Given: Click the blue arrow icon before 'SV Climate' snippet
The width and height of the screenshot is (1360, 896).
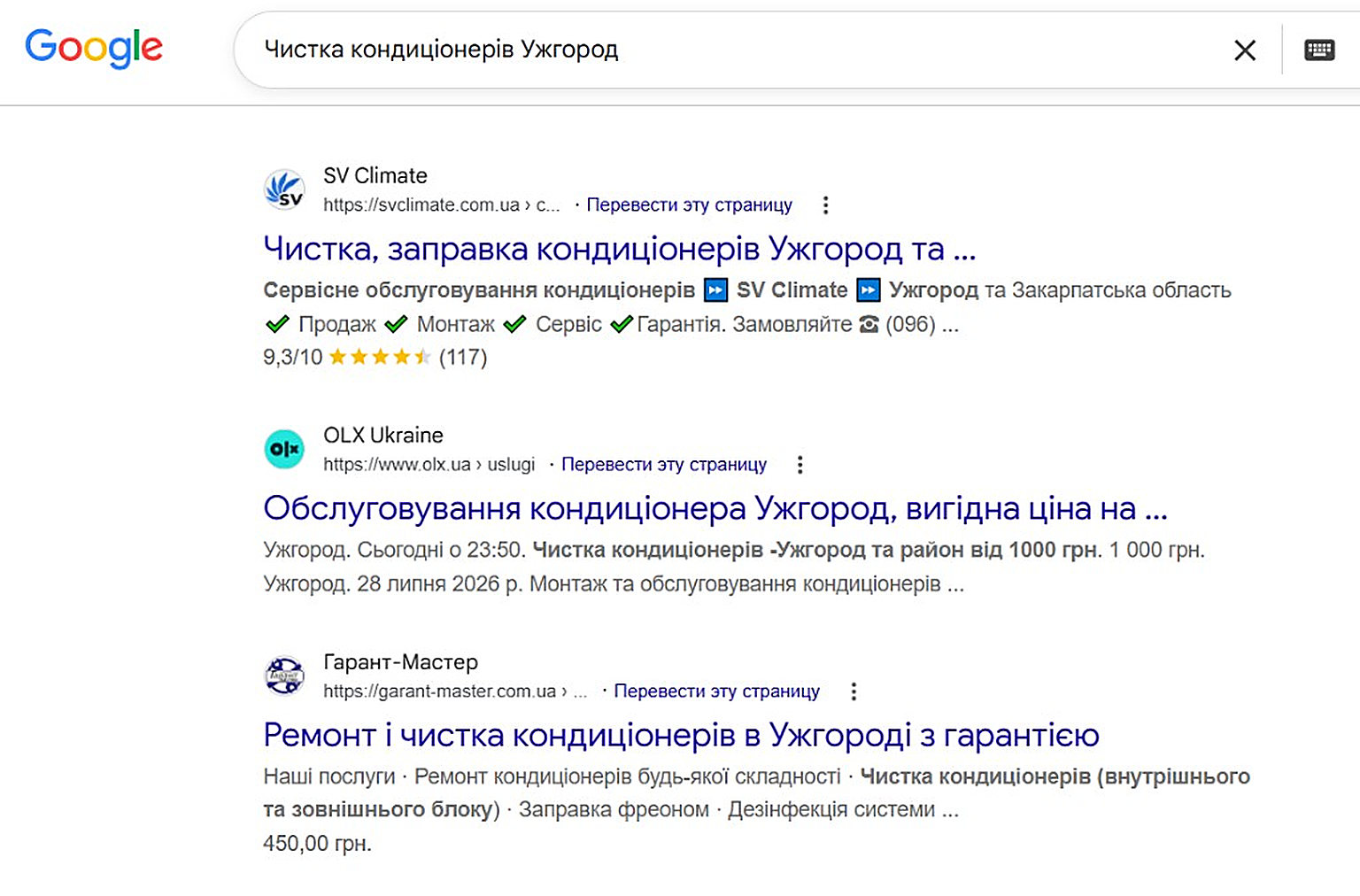Looking at the screenshot, I should pos(715,290).
